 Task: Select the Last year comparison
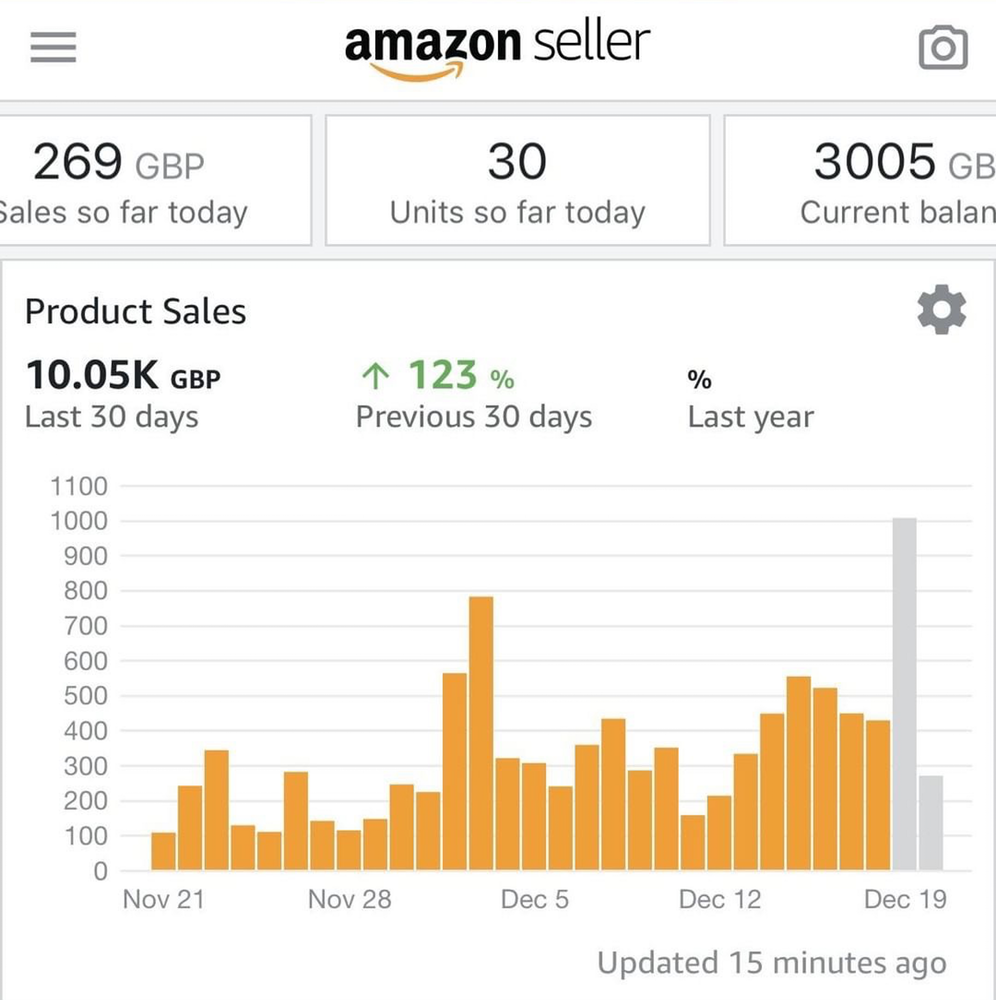tap(750, 398)
